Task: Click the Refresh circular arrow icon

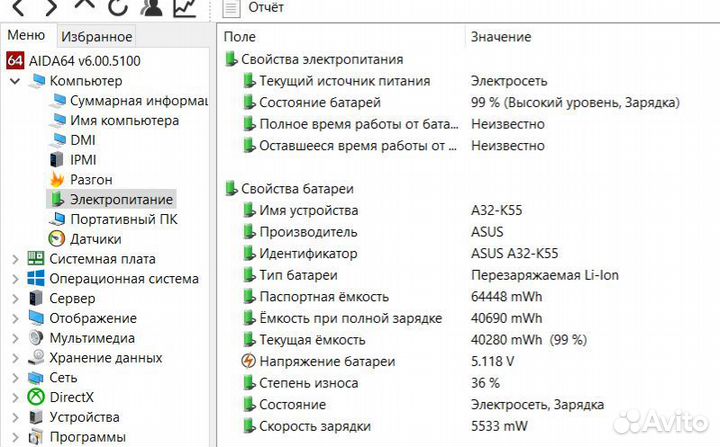Action: pyautogui.click(x=117, y=7)
